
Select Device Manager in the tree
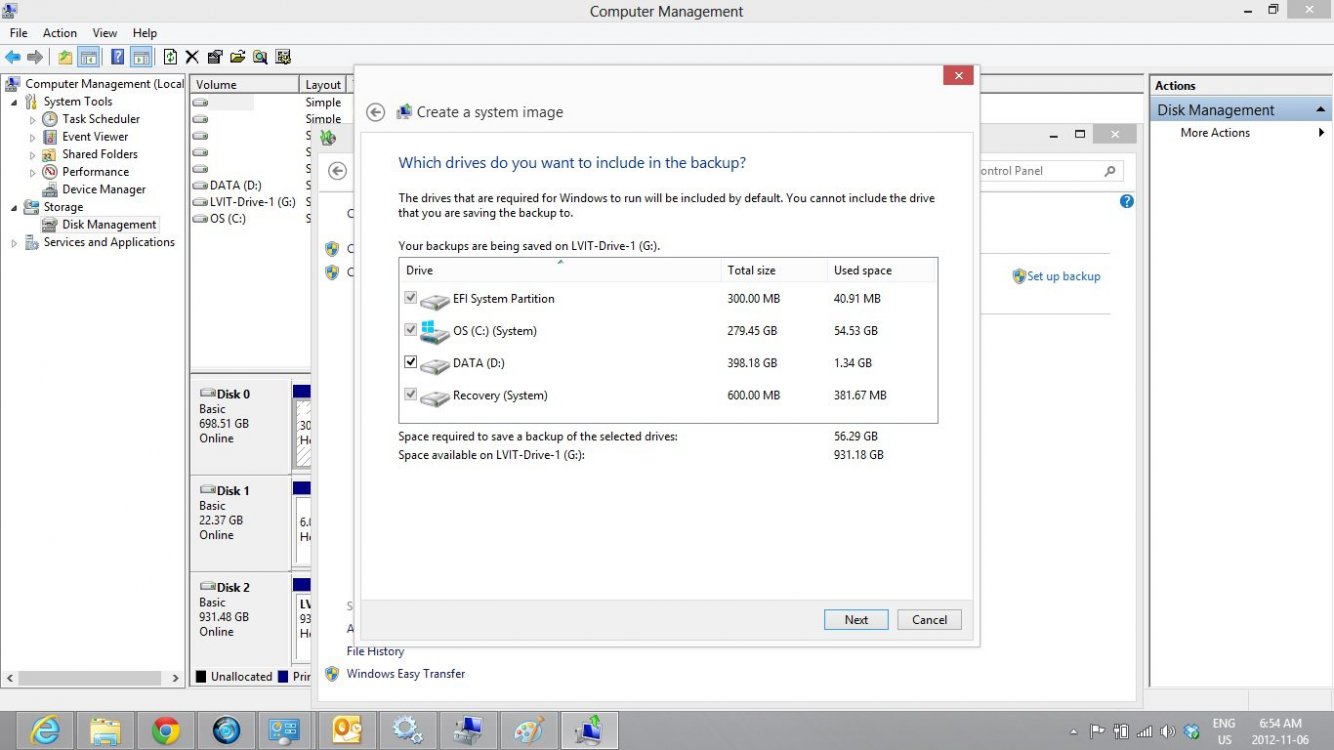click(x=104, y=190)
